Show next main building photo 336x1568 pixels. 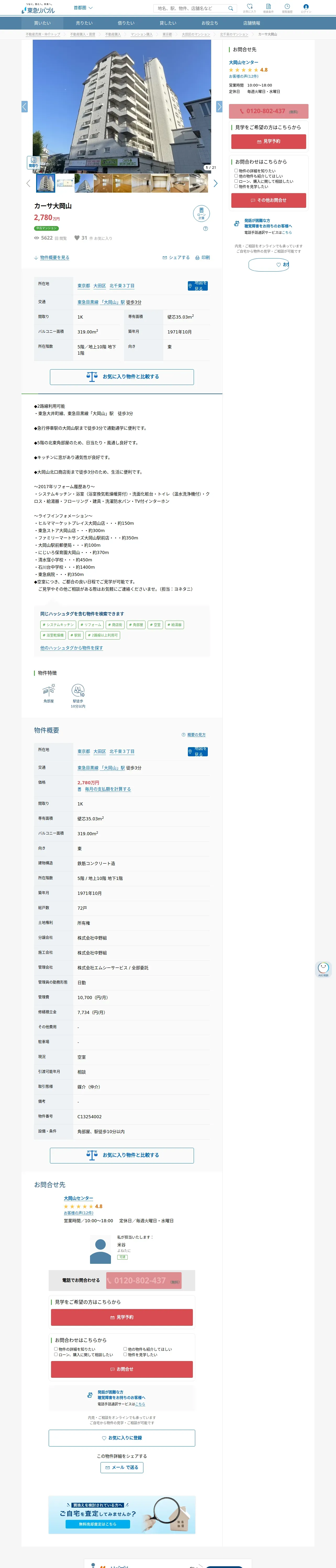click(x=219, y=107)
